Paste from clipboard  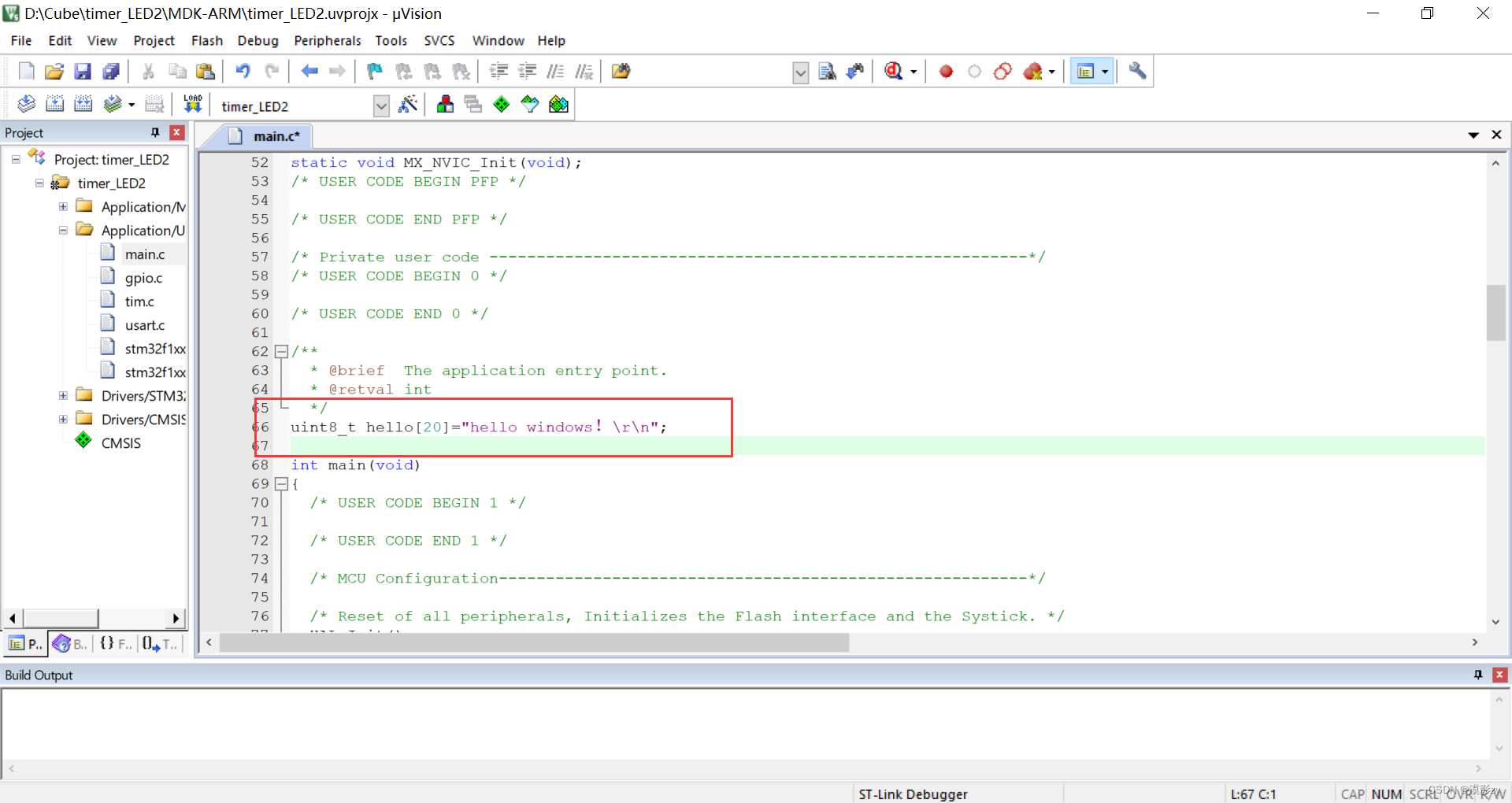click(206, 72)
